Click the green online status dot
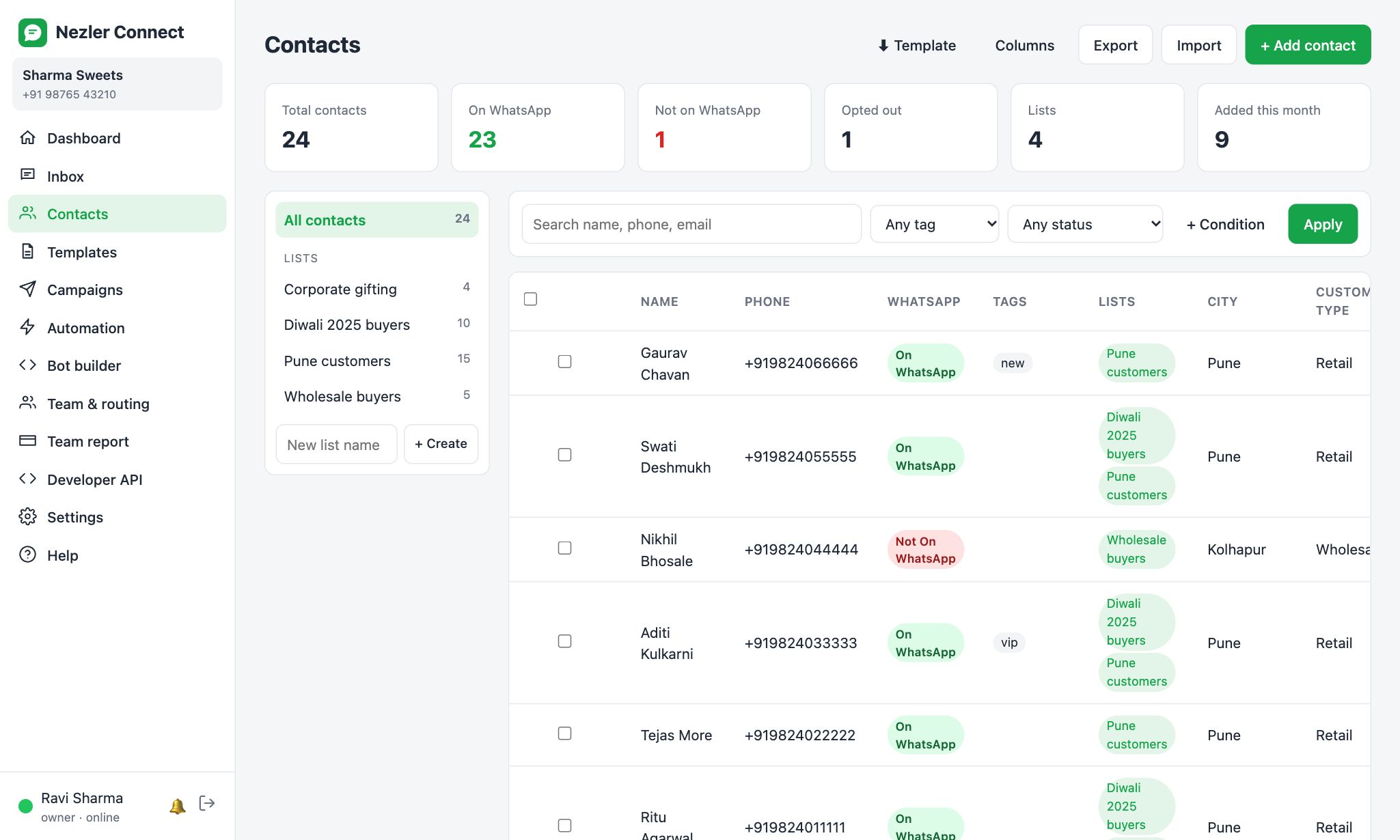The image size is (1400, 840). pos(26,806)
